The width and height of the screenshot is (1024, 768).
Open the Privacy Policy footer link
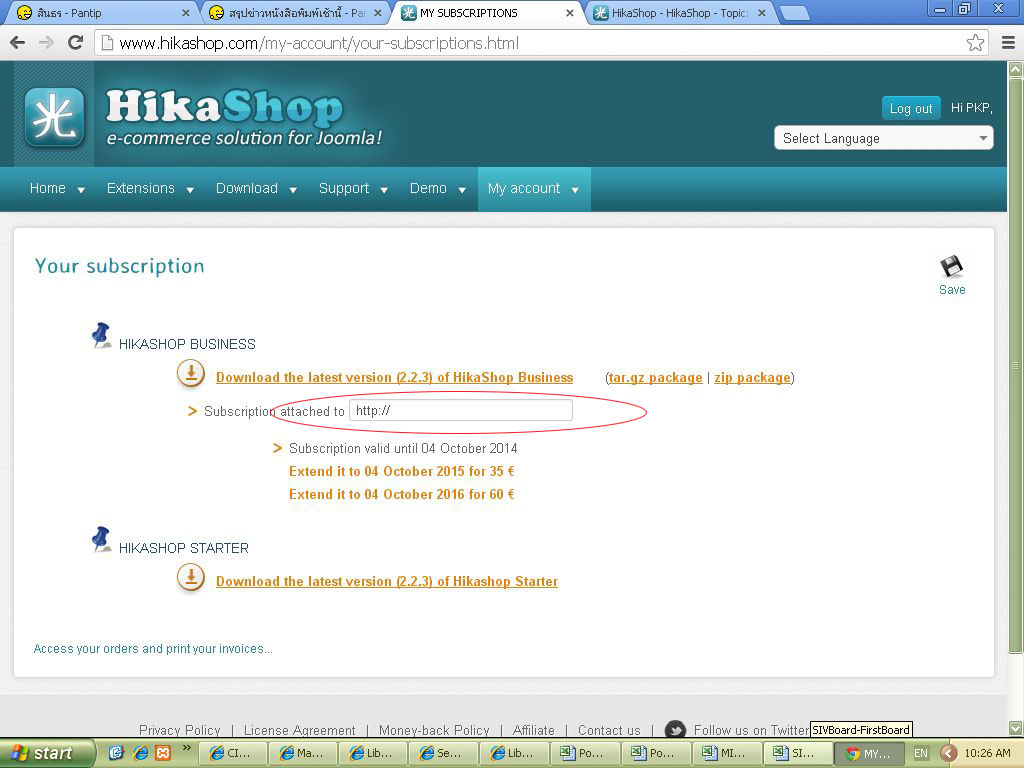pyautogui.click(x=180, y=730)
